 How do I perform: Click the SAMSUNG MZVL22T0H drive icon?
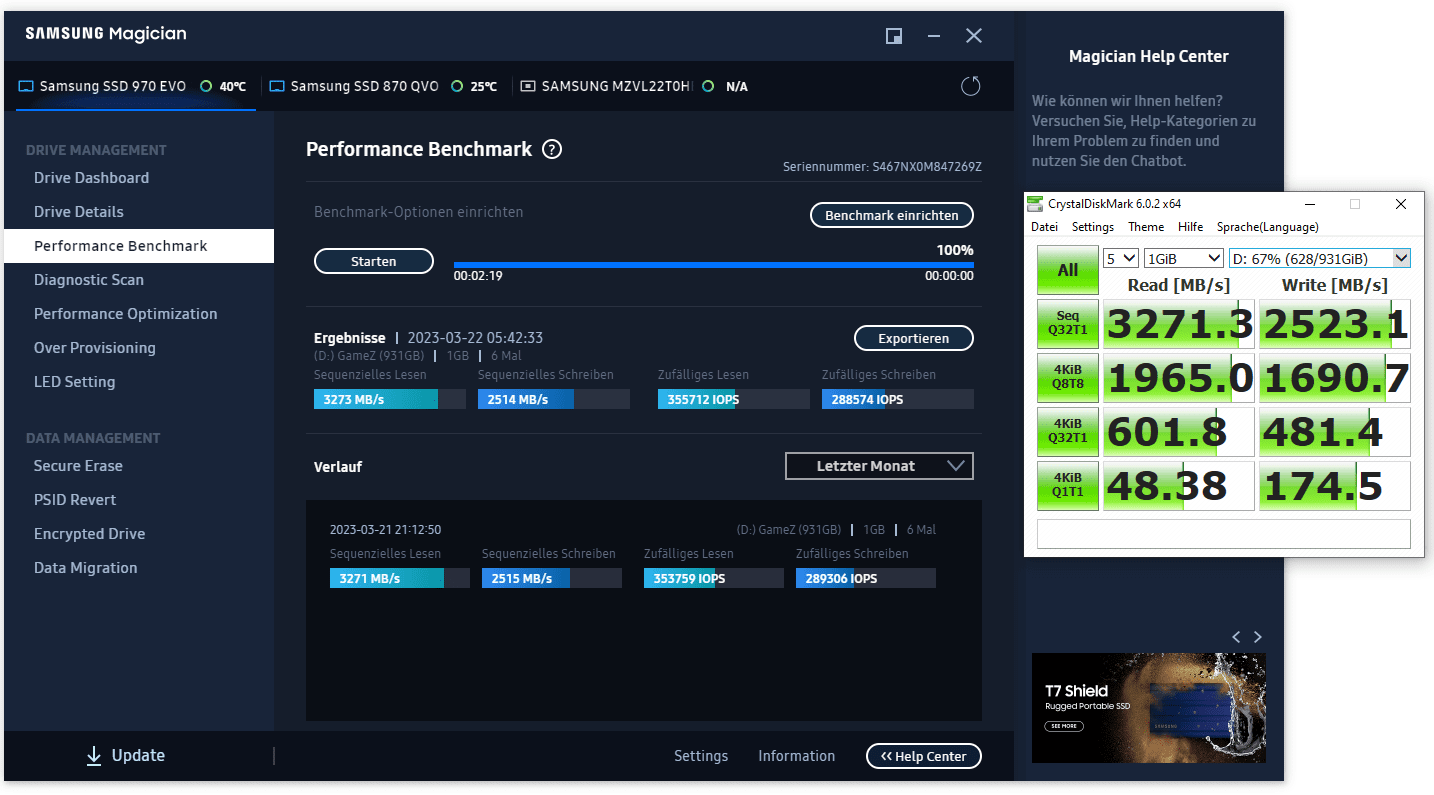pyautogui.click(x=528, y=87)
